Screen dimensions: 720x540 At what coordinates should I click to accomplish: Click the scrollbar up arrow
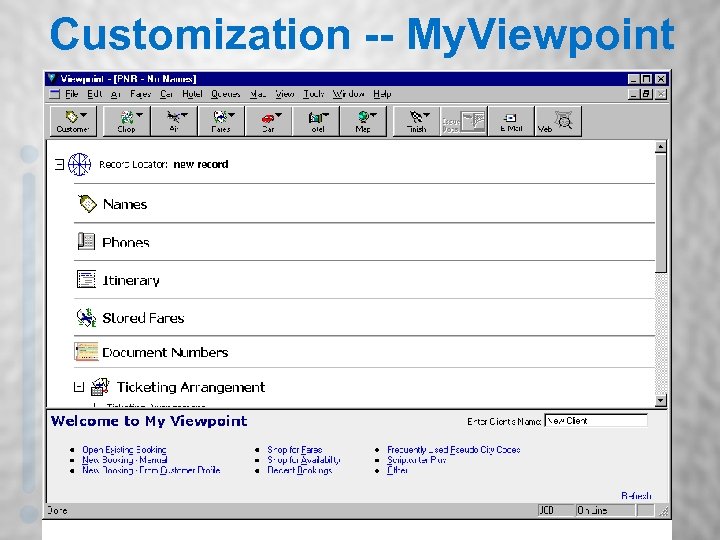click(x=660, y=147)
